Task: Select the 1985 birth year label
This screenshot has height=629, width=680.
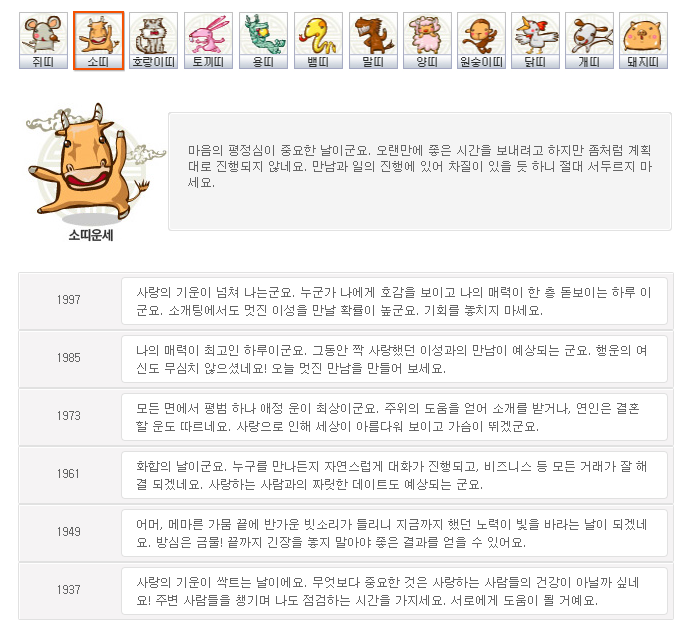Action: tap(69, 358)
